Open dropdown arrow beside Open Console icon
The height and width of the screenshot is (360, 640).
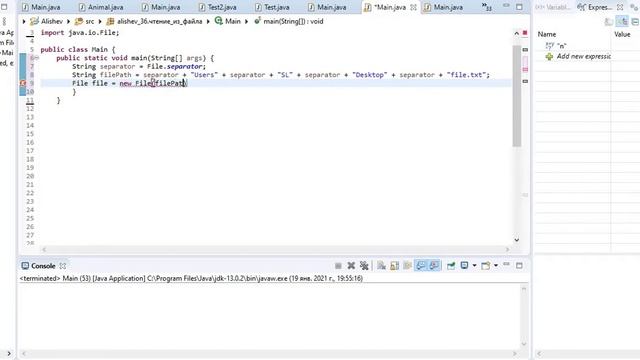tap(496, 266)
